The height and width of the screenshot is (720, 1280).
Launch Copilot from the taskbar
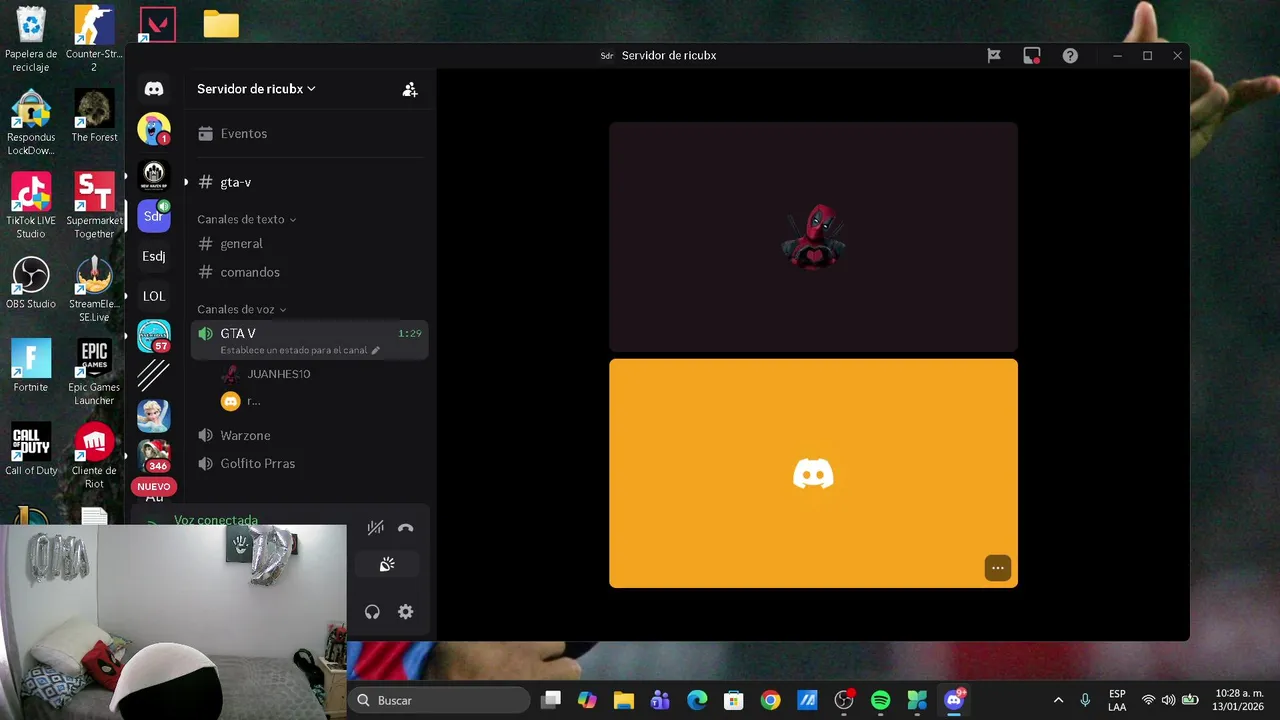coord(587,700)
